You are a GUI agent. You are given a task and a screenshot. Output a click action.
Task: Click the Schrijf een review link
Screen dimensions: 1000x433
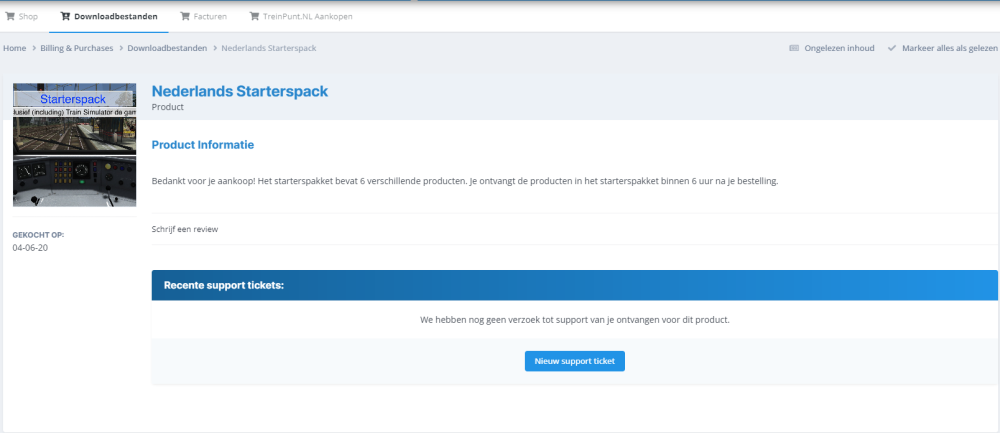[185, 229]
